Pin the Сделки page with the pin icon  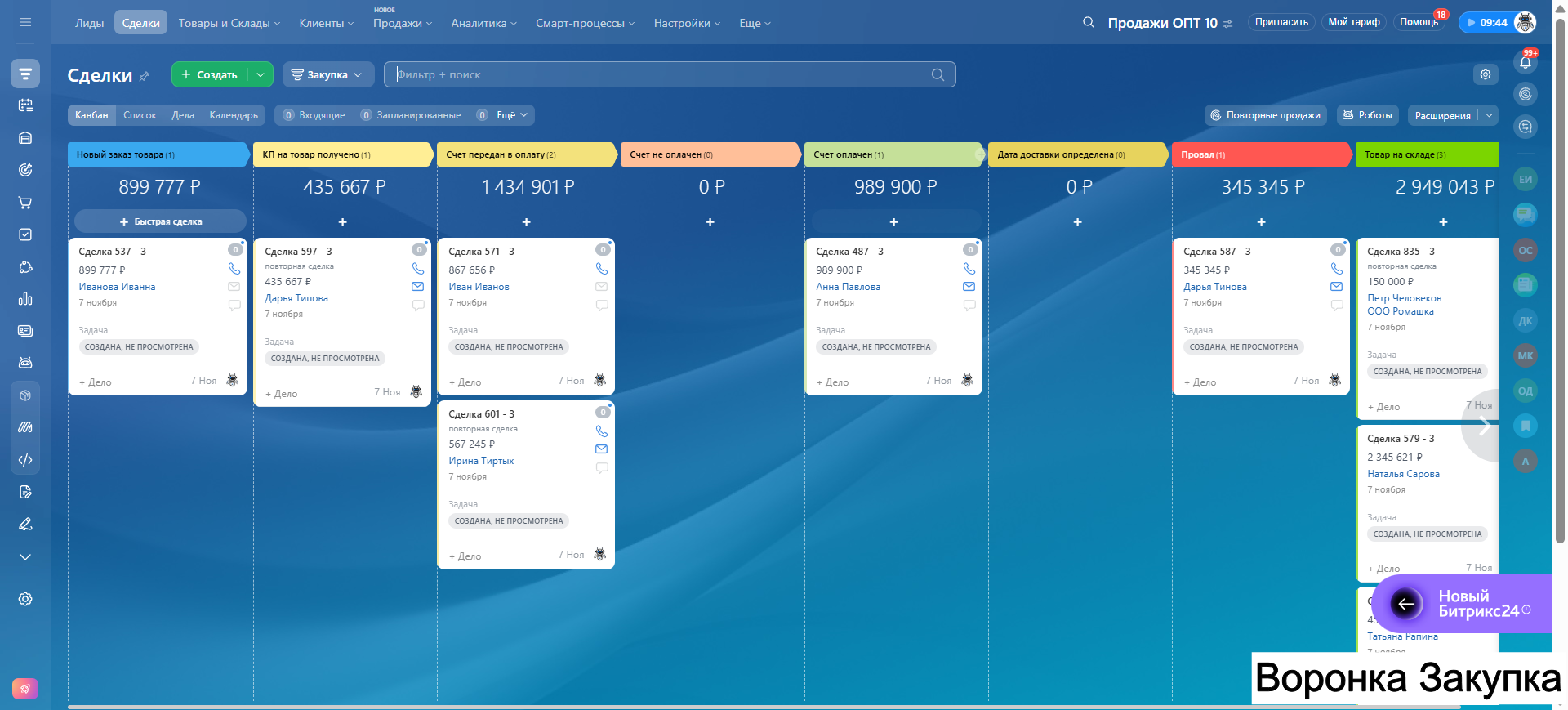[145, 76]
